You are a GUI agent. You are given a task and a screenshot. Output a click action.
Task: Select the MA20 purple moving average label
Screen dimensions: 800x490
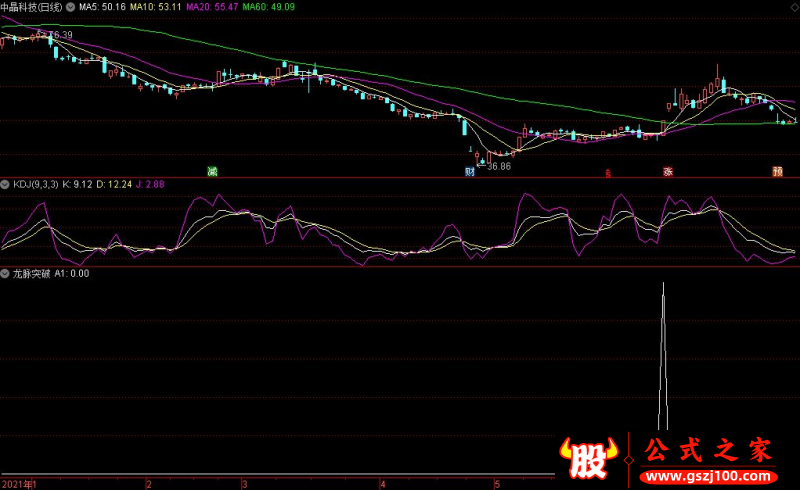tap(212, 7)
